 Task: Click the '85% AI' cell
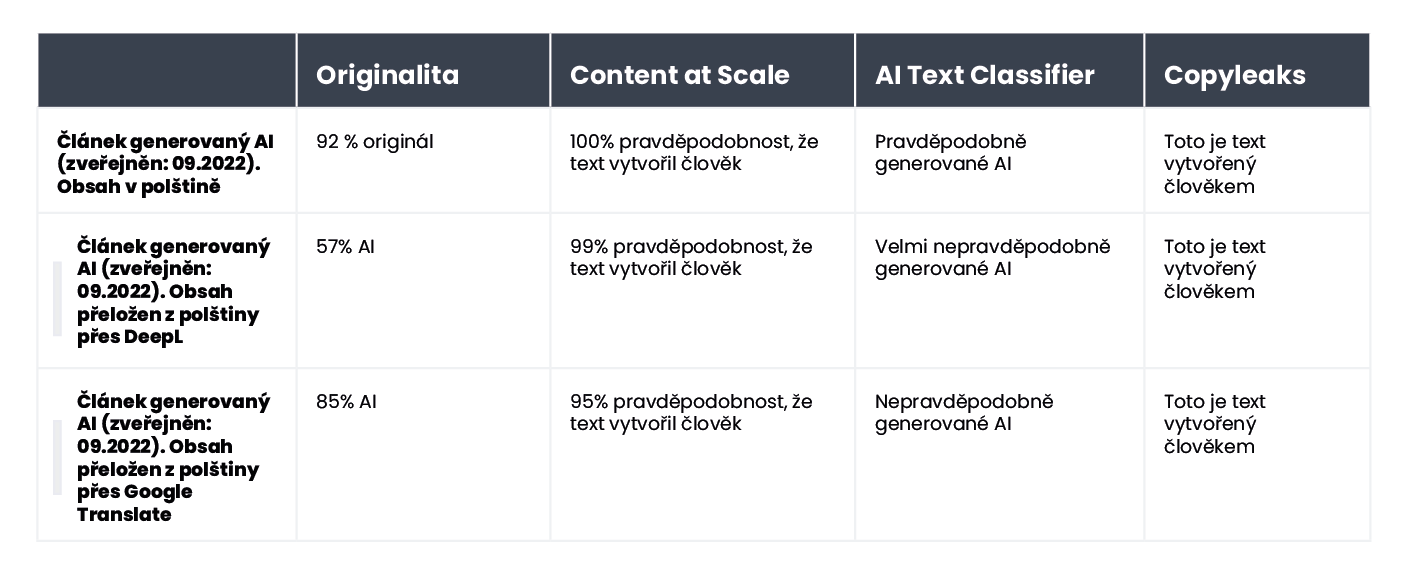tap(346, 402)
